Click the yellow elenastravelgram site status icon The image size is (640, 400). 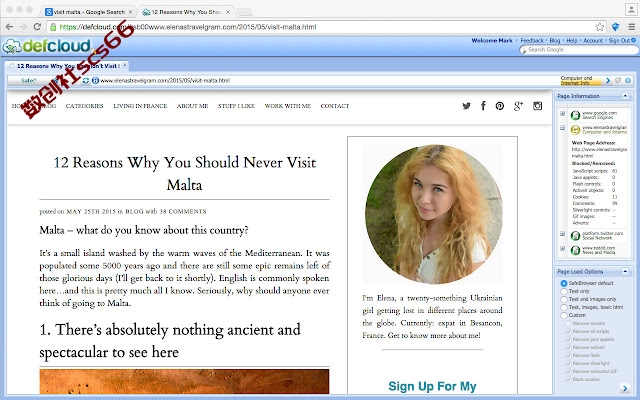click(575, 130)
